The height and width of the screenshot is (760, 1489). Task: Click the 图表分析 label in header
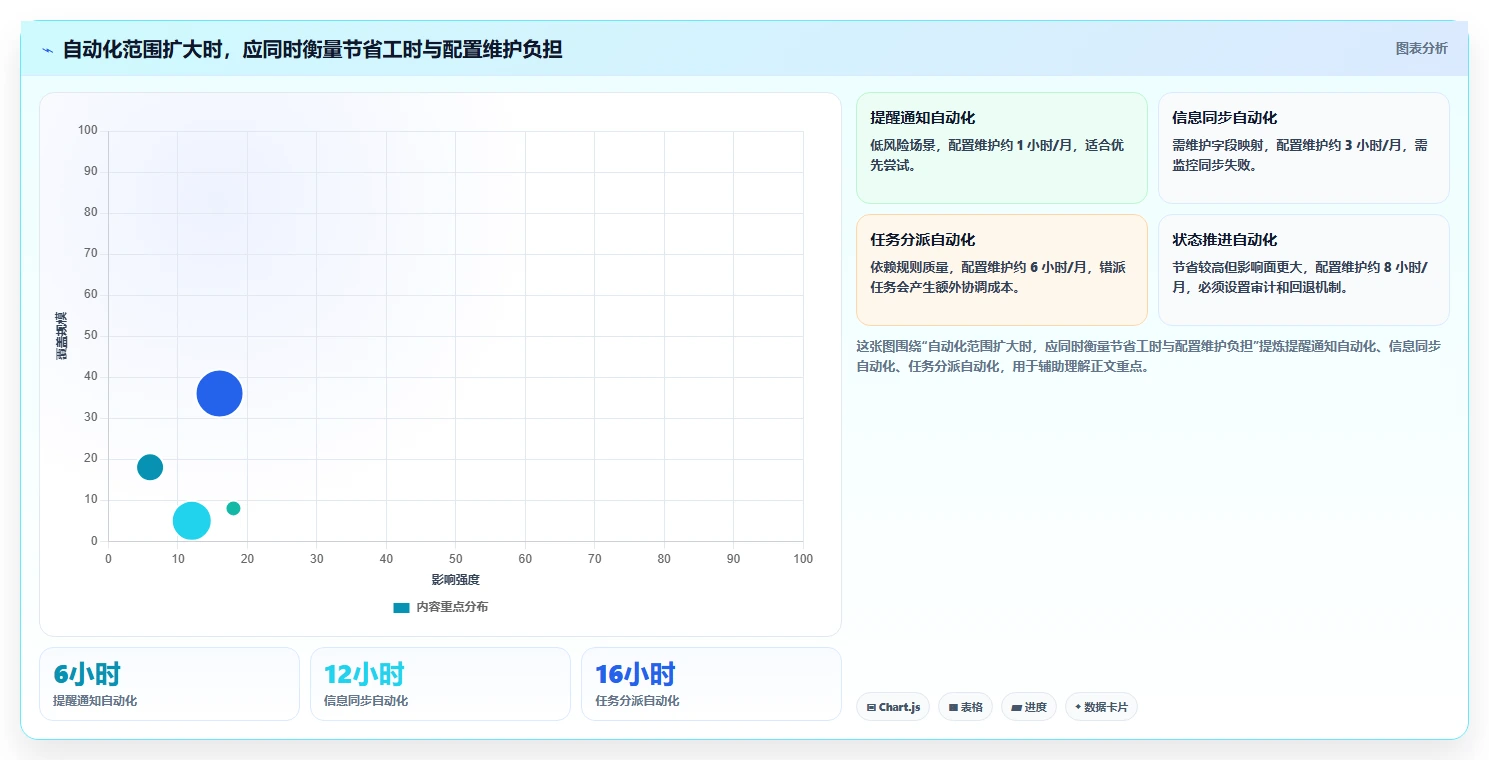click(1421, 48)
